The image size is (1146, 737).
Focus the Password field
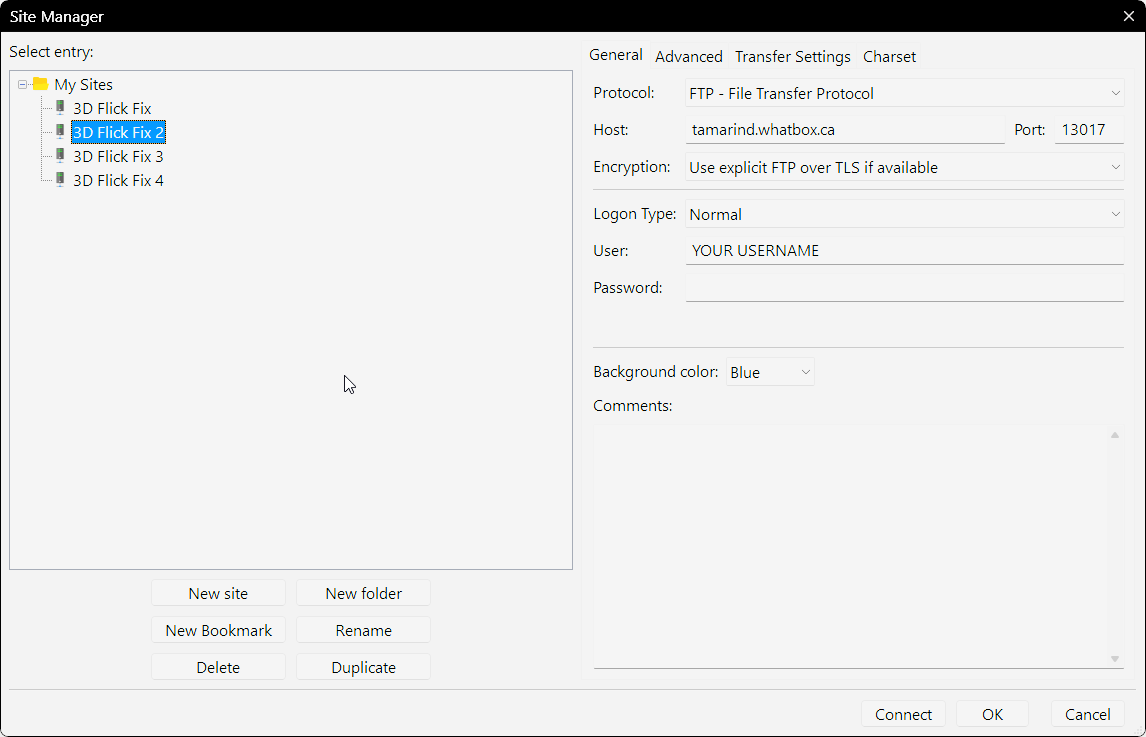coord(904,288)
